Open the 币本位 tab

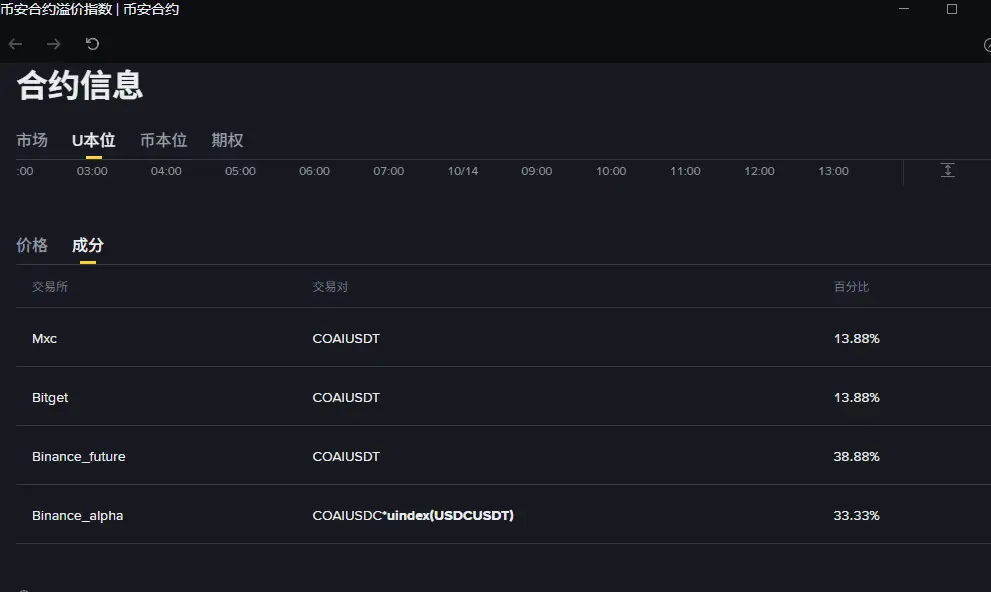coord(163,140)
